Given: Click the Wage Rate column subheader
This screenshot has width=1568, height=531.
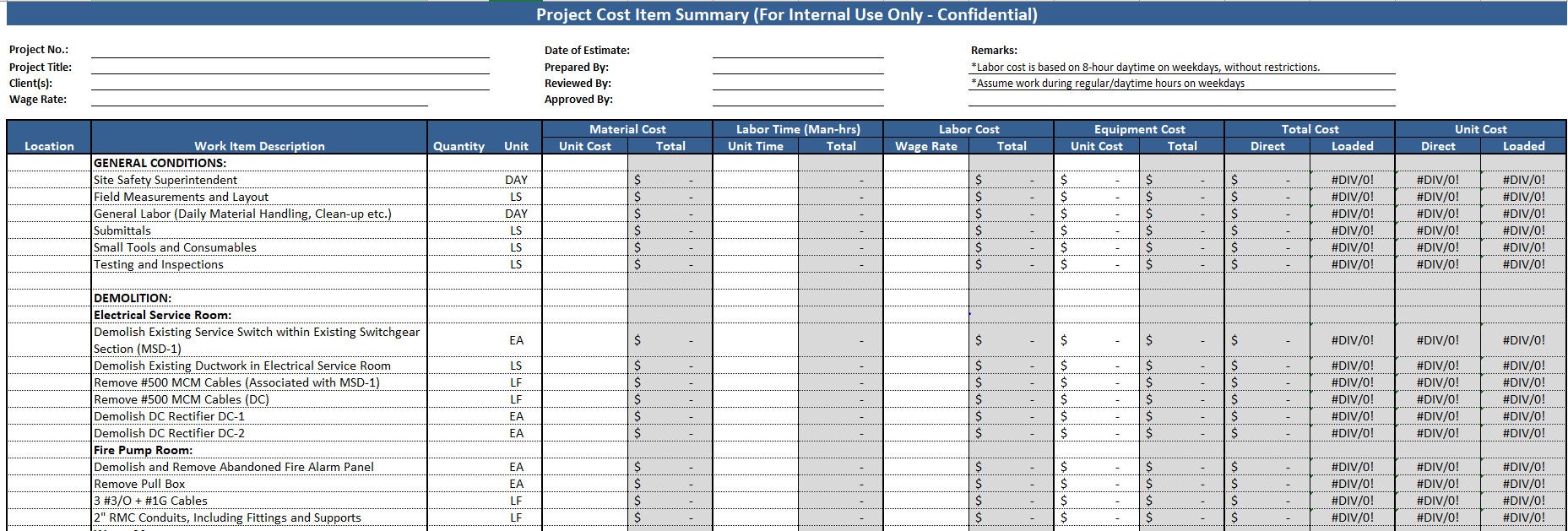Looking at the screenshot, I should (926, 146).
